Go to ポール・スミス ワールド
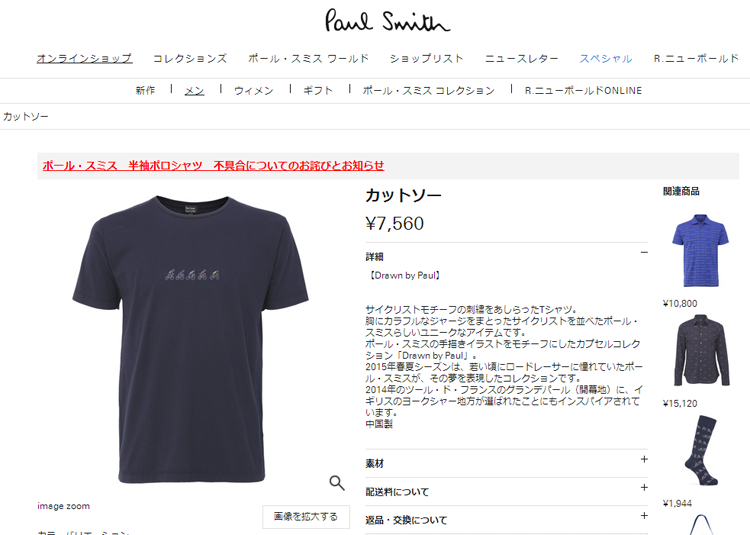This screenshot has width=750, height=535. pyautogui.click(x=309, y=58)
